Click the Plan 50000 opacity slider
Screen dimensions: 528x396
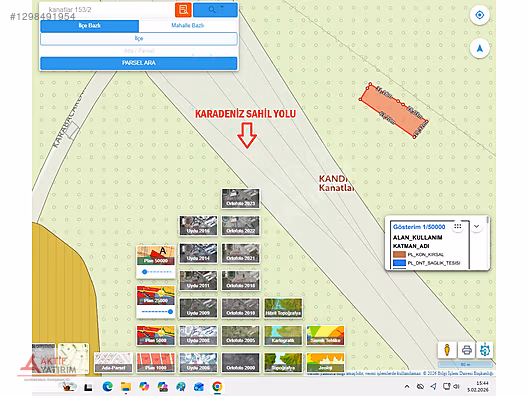click(157, 272)
